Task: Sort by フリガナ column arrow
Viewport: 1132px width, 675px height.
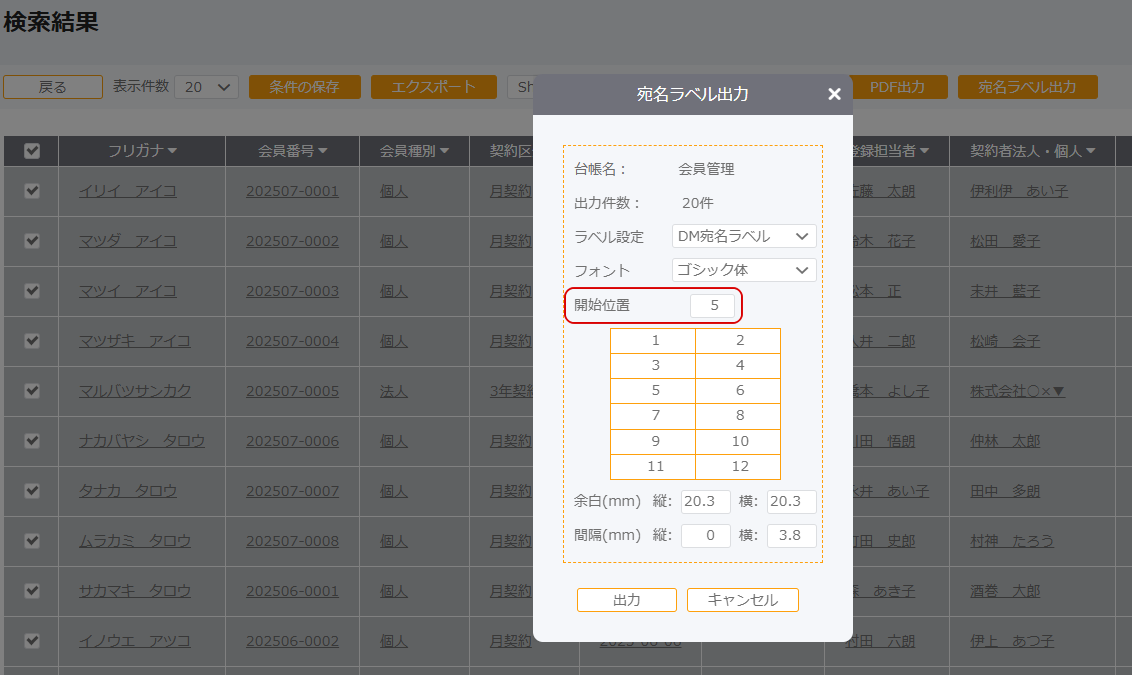Action: (172, 151)
